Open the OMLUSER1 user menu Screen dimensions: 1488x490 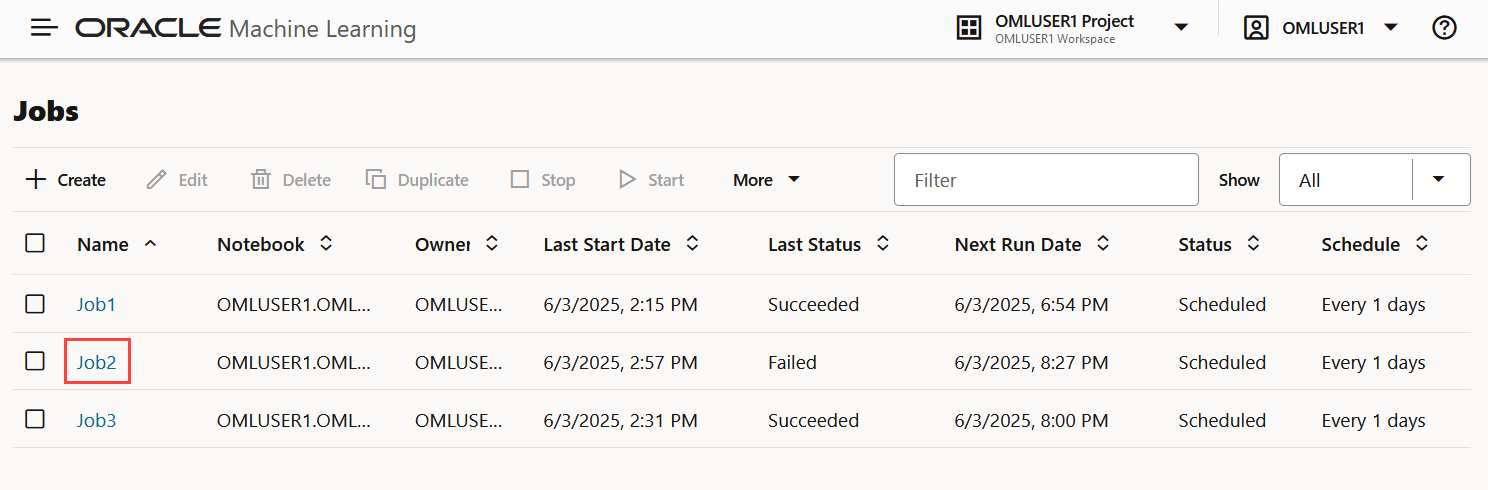tap(1390, 28)
